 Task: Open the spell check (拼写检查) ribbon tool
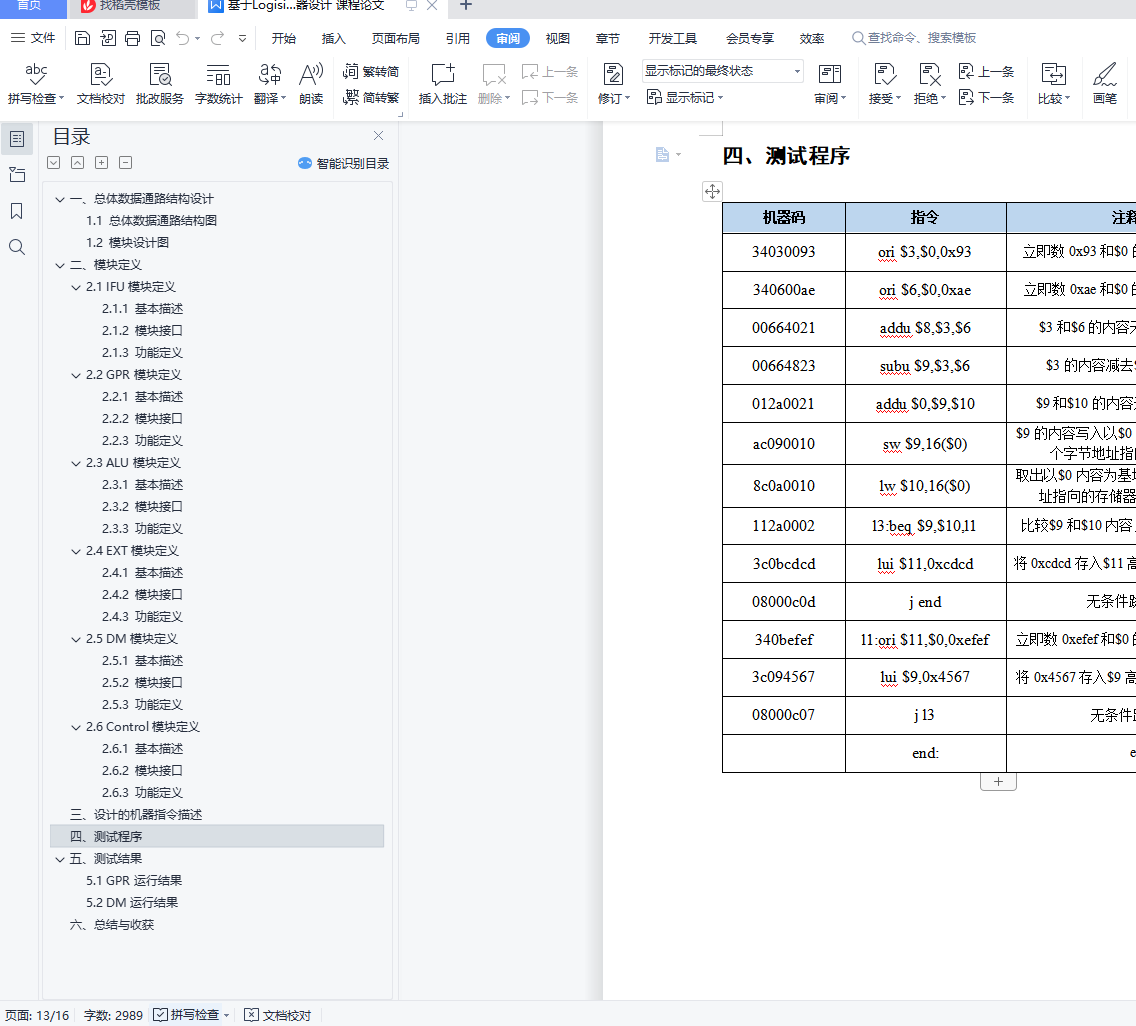(36, 84)
